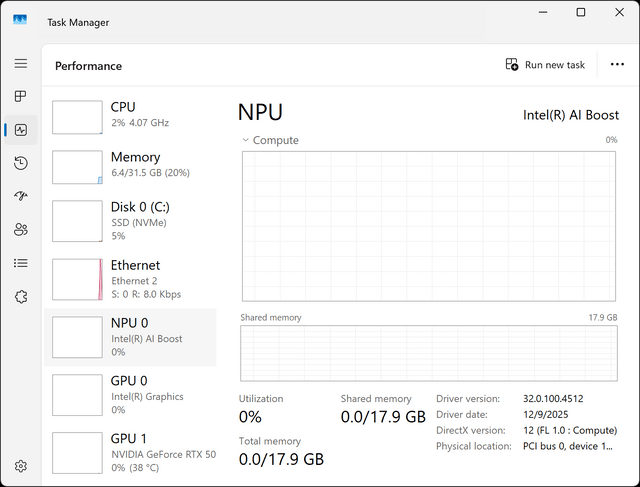640x487 pixels.
Task: Select the GPU 1 NVIDIA GeForce entry
Action: tap(130, 453)
